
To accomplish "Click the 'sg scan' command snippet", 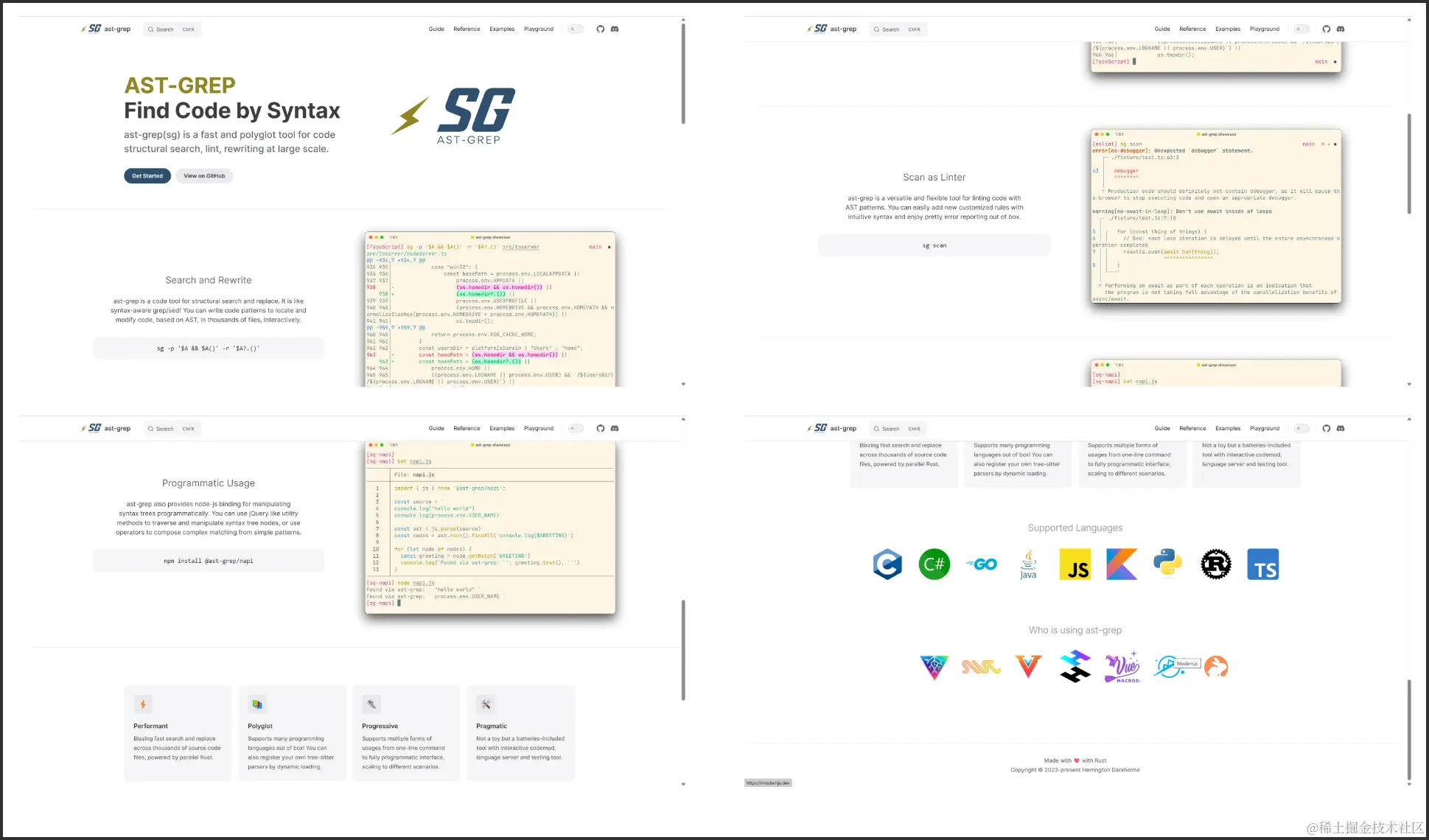I will click(x=934, y=245).
